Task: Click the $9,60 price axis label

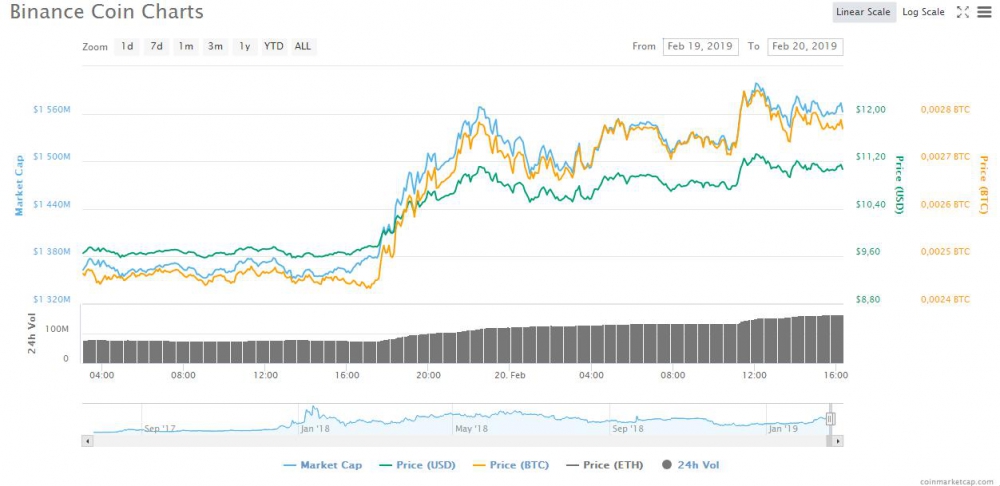Action: [869, 252]
